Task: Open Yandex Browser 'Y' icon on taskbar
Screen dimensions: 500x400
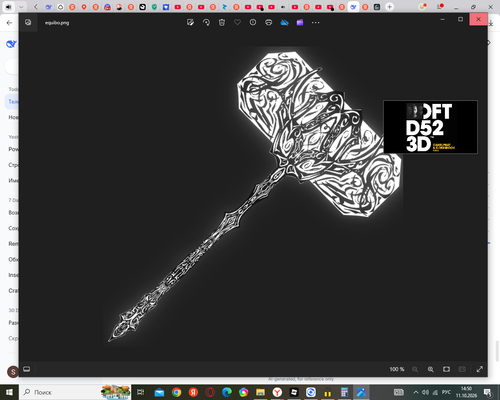Action: 277,392
